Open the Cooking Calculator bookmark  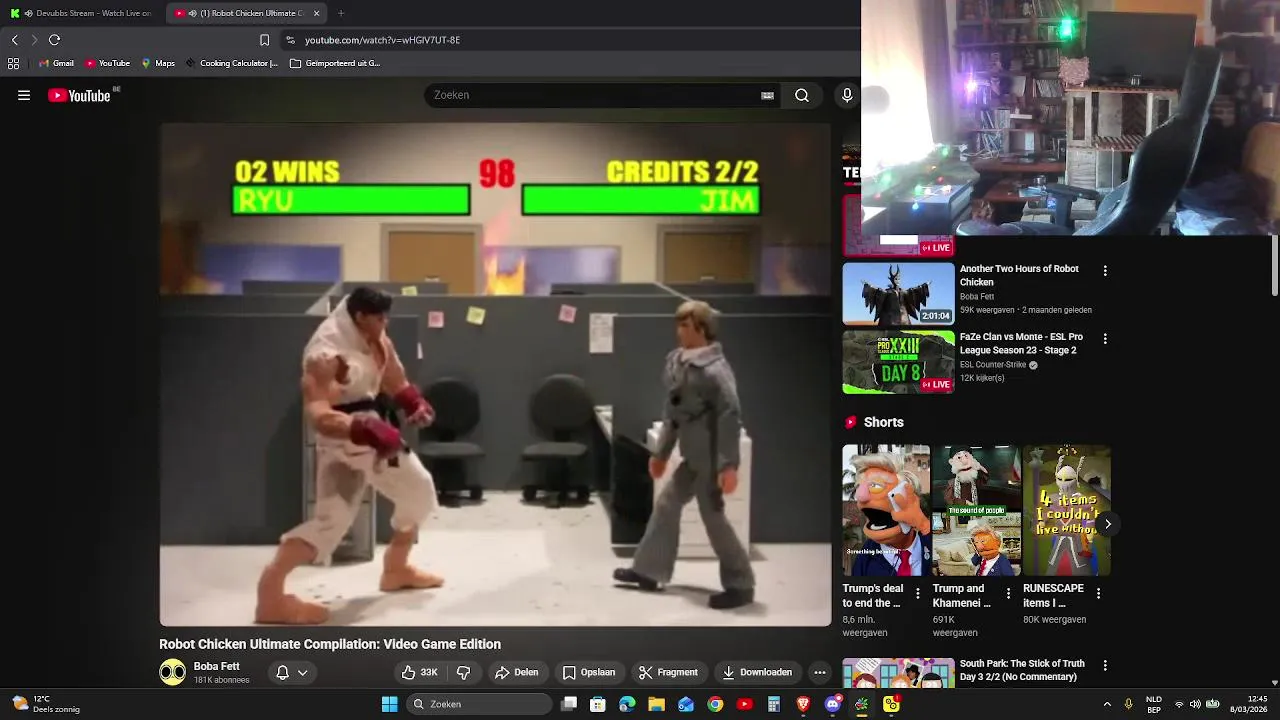click(x=232, y=63)
